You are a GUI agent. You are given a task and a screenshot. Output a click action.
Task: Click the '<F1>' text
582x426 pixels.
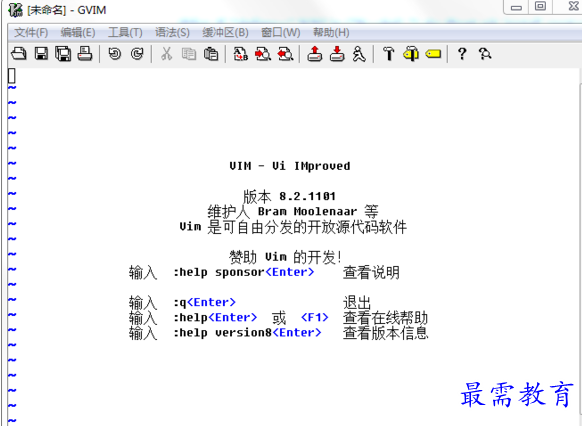315,317
